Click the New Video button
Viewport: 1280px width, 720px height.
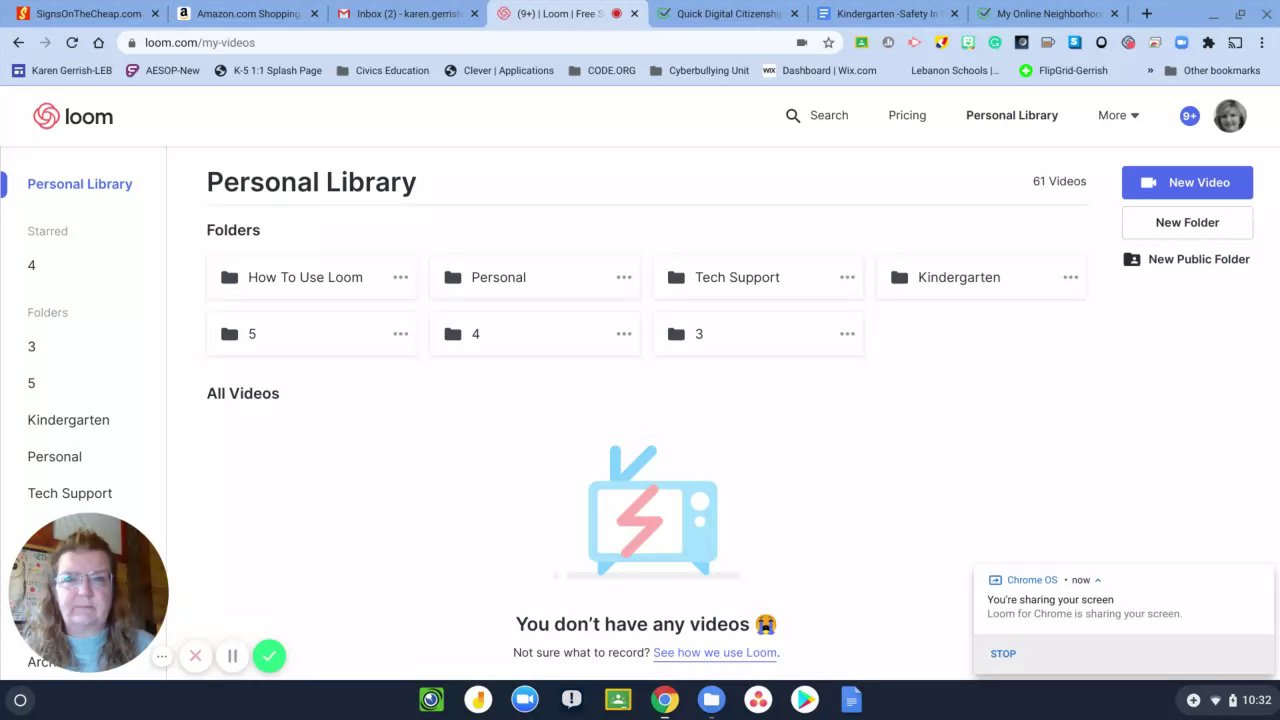tap(1187, 182)
